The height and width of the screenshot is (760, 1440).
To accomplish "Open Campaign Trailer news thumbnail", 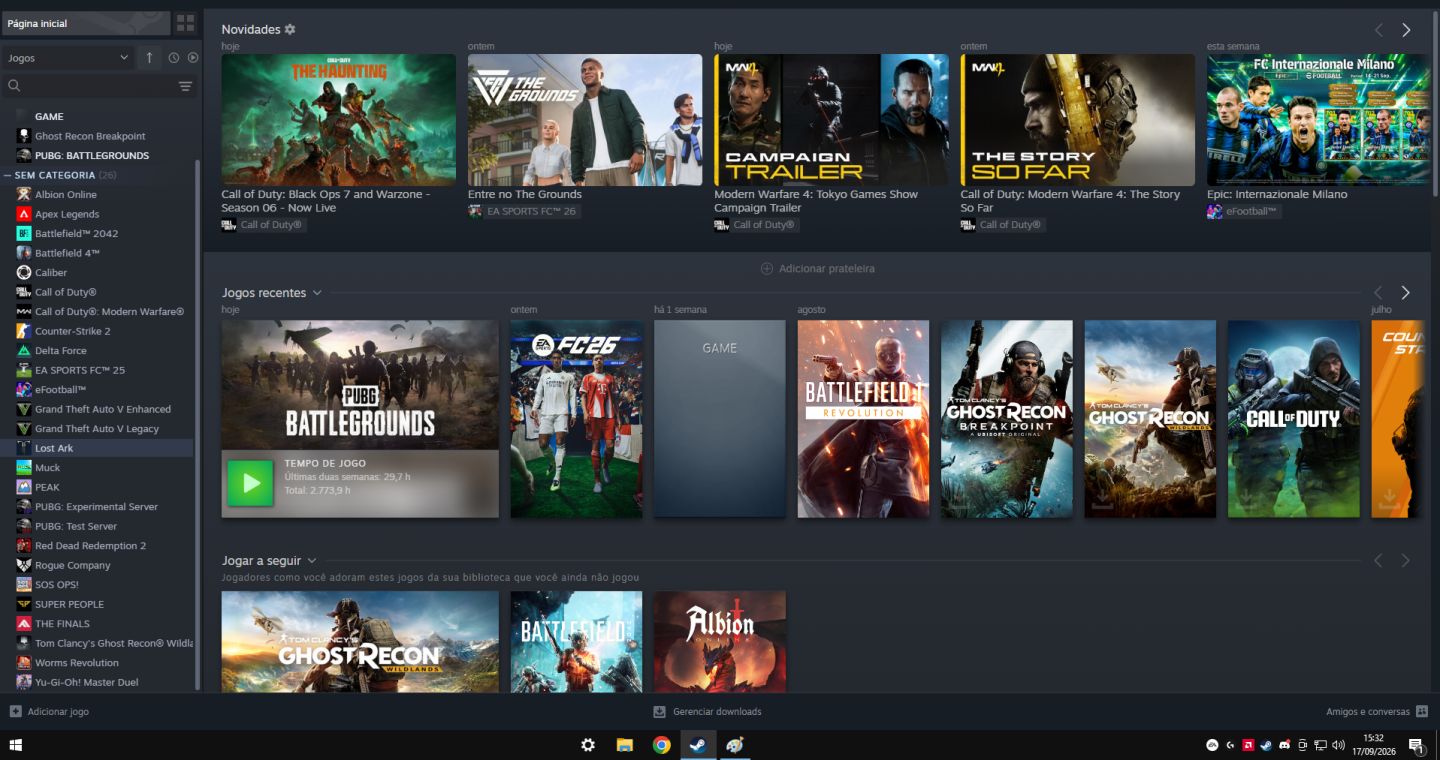I will (831, 120).
